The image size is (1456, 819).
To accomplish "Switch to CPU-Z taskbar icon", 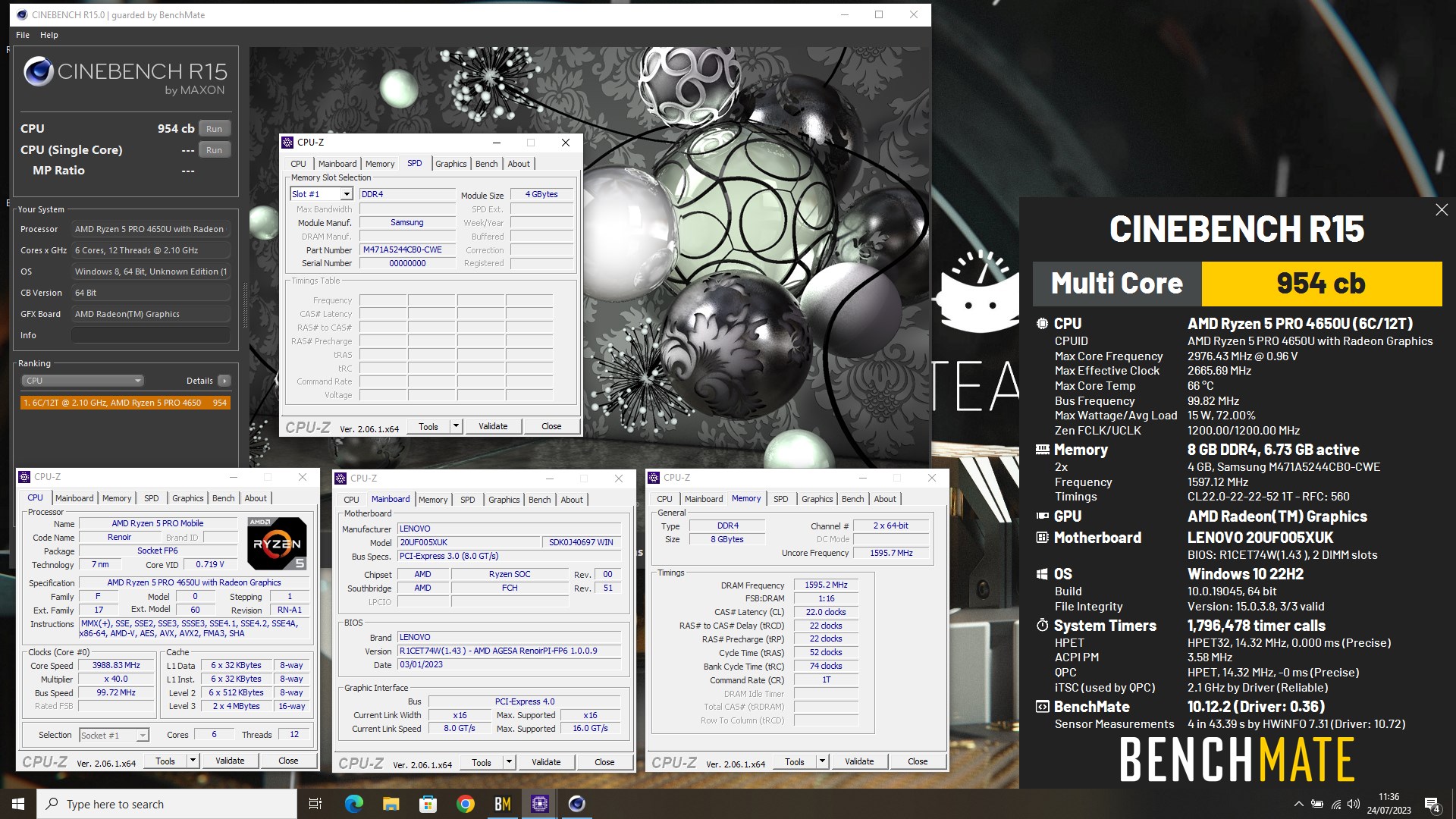I will click(540, 804).
